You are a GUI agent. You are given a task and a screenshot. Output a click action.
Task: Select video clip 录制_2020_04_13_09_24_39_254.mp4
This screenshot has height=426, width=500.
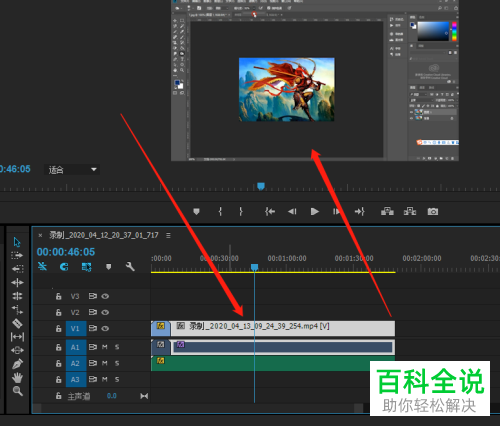[x=283, y=328]
